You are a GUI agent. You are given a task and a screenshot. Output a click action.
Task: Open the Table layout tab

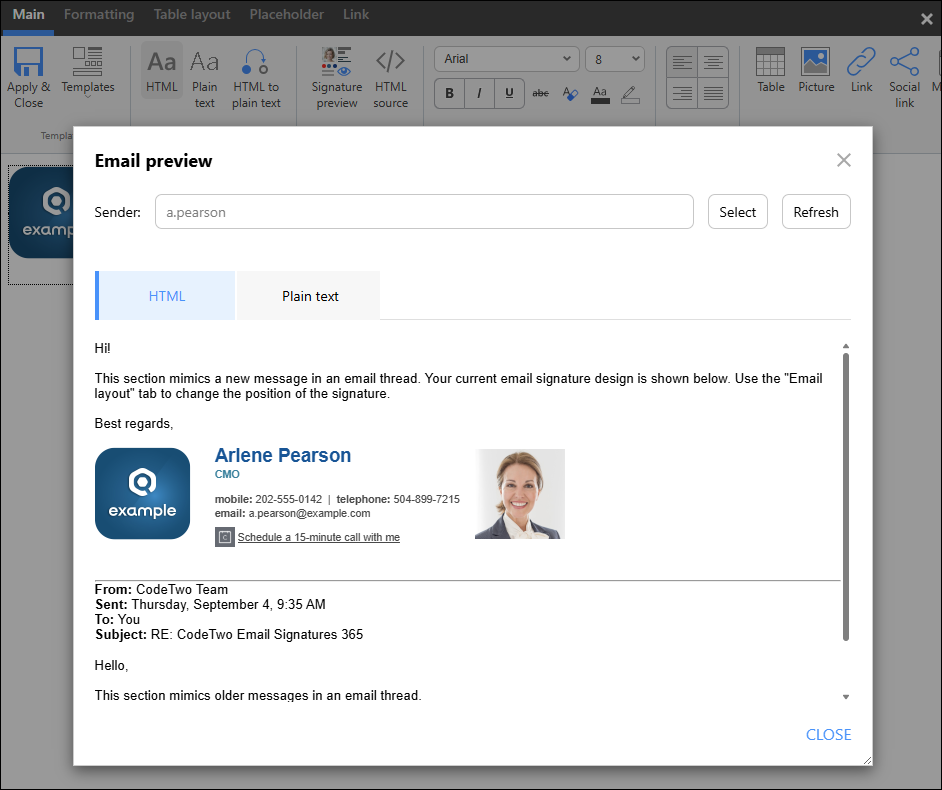pos(192,14)
